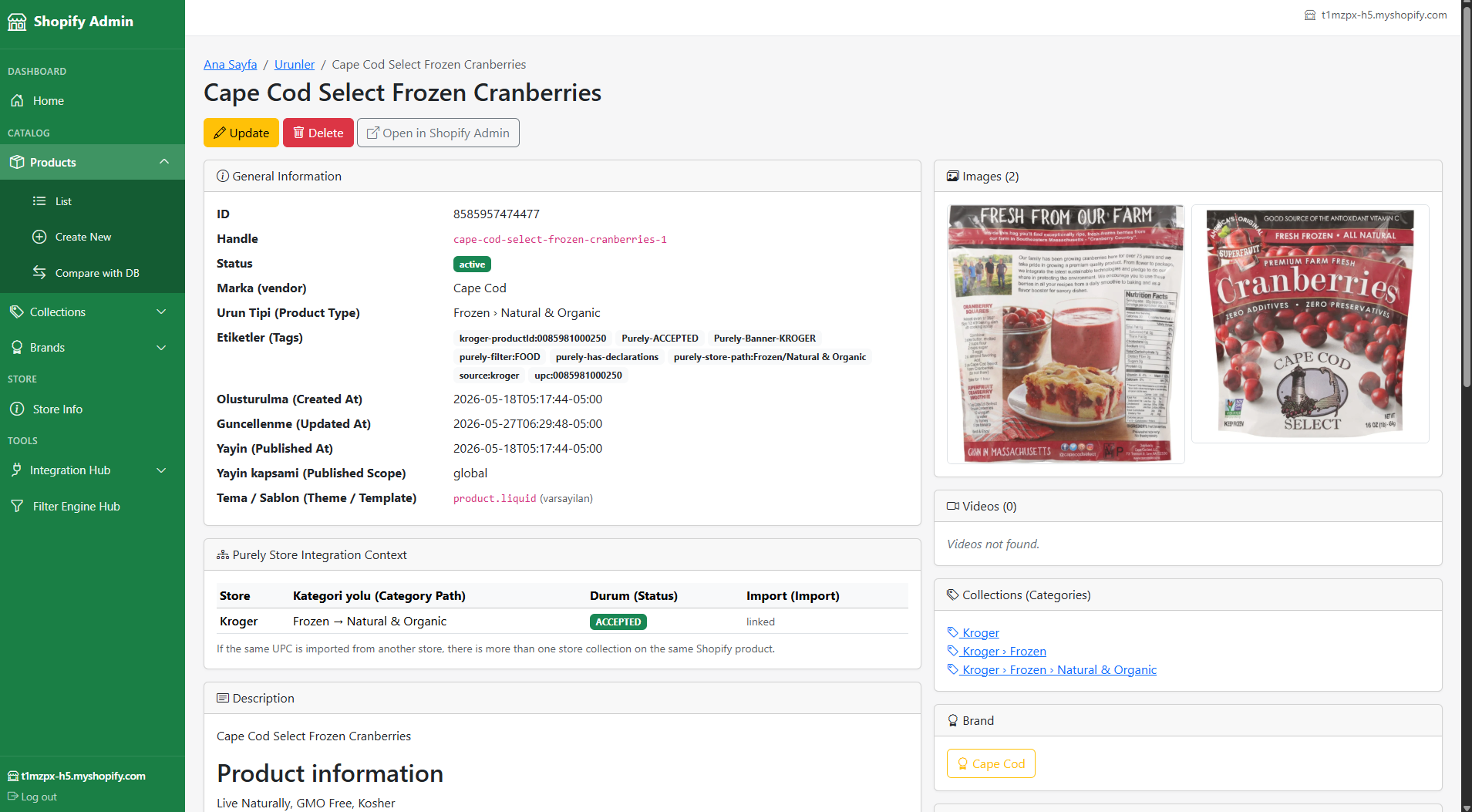Viewport: 1472px width, 812px height.
Task: Expand the Integration Hub chevron
Action: [x=161, y=470]
